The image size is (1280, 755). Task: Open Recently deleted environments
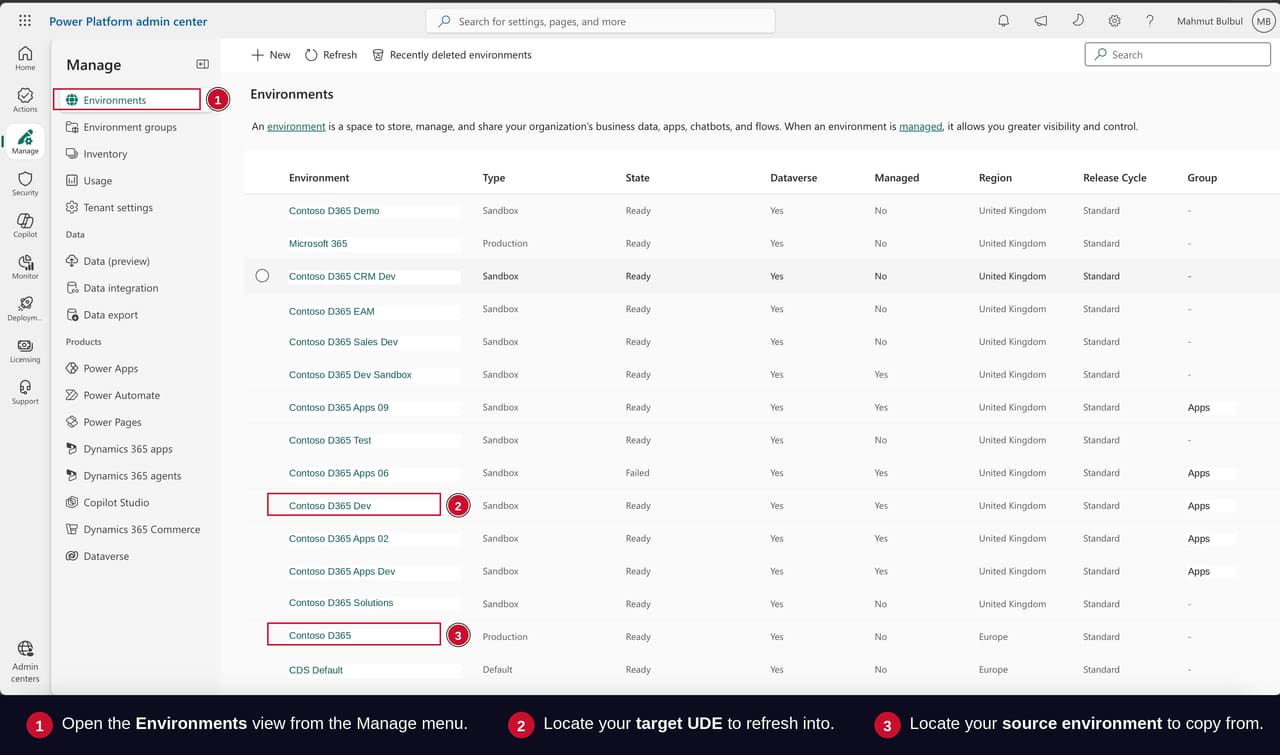pos(452,55)
